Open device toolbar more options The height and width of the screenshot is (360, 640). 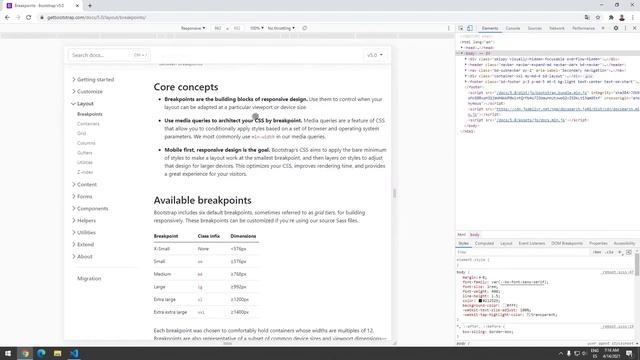pos(449,28)
